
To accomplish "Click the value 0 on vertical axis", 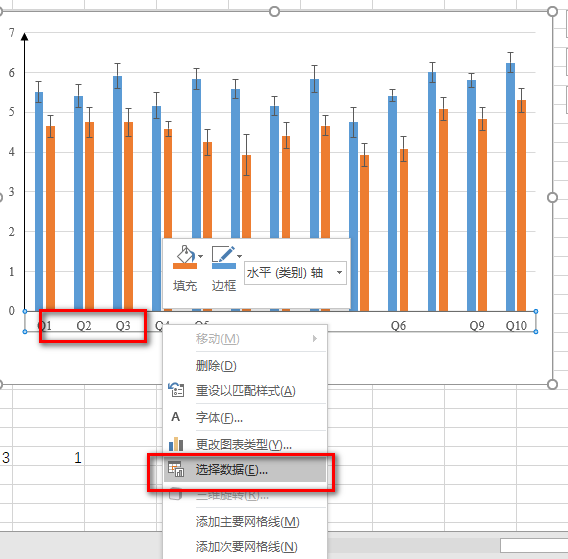I will [12, 310].
